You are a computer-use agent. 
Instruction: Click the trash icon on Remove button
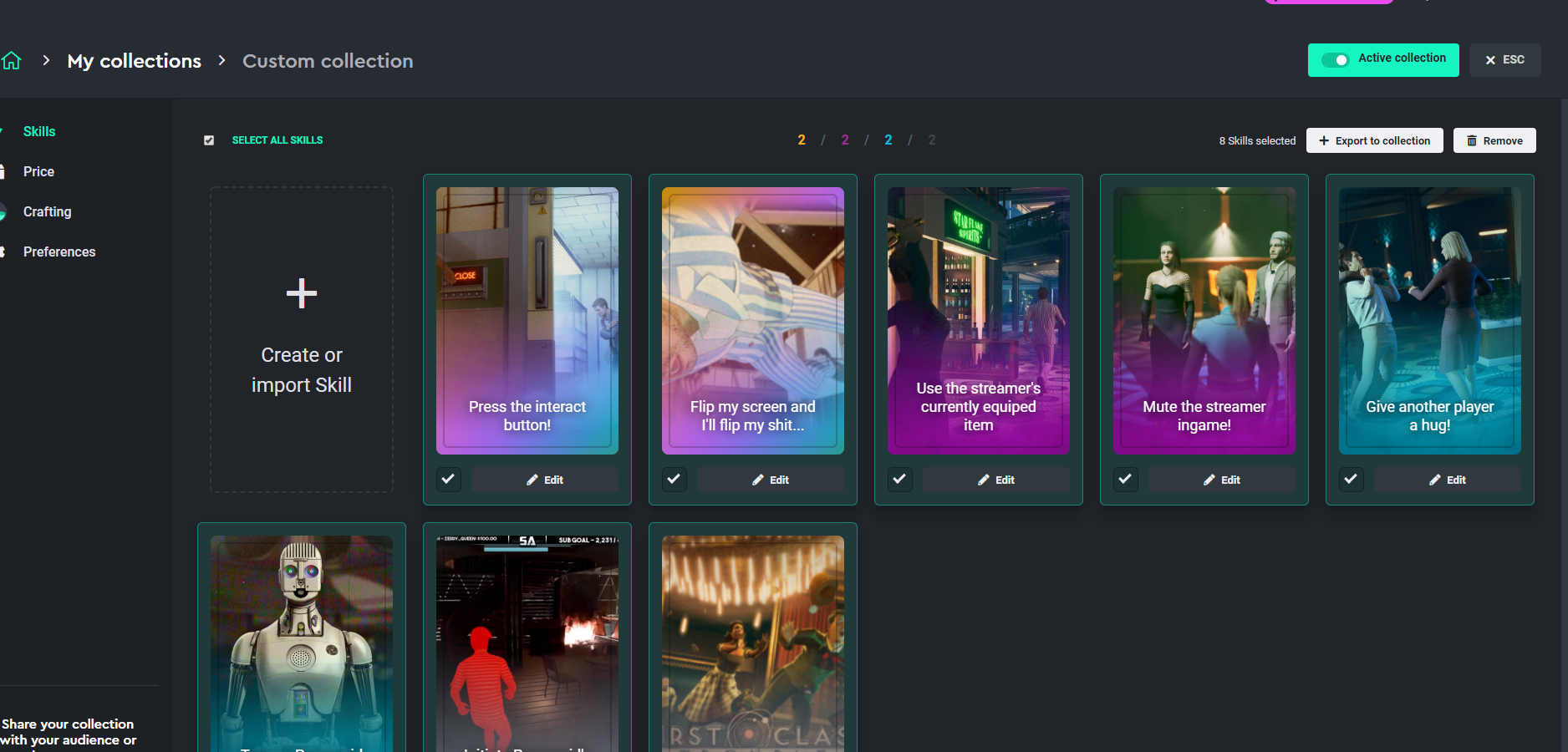[x=1472, y=140]
